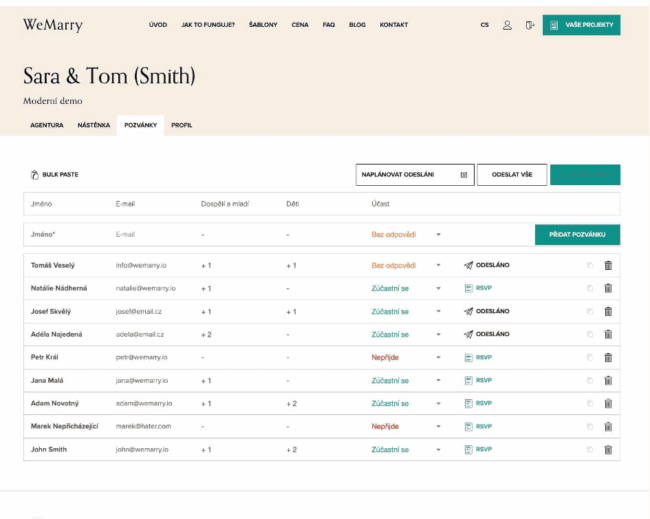Open RSVP form icon for Natálie Nádherná
This screenshot has height=519, width=650.
(468, 288)
